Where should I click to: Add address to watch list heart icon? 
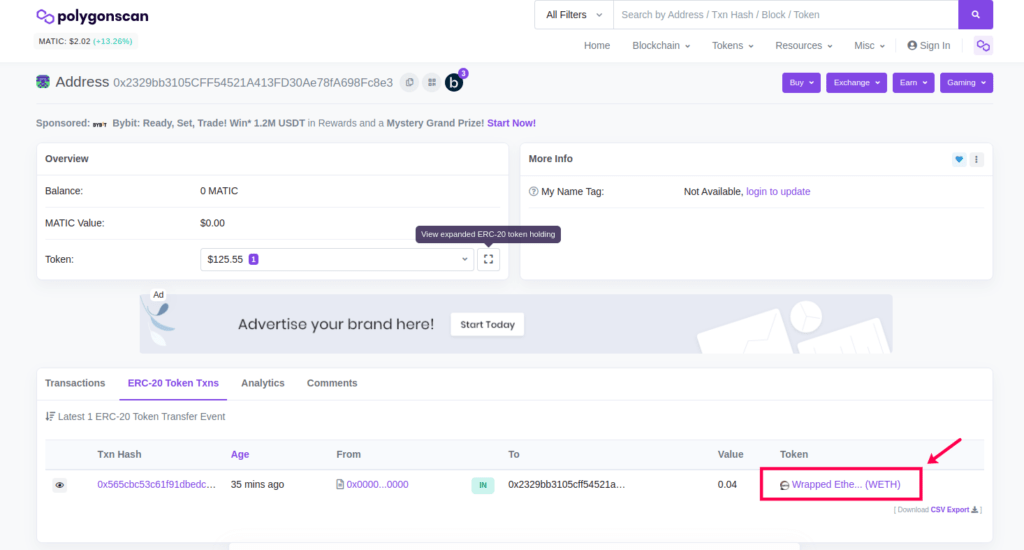click(x=959, y=159)
